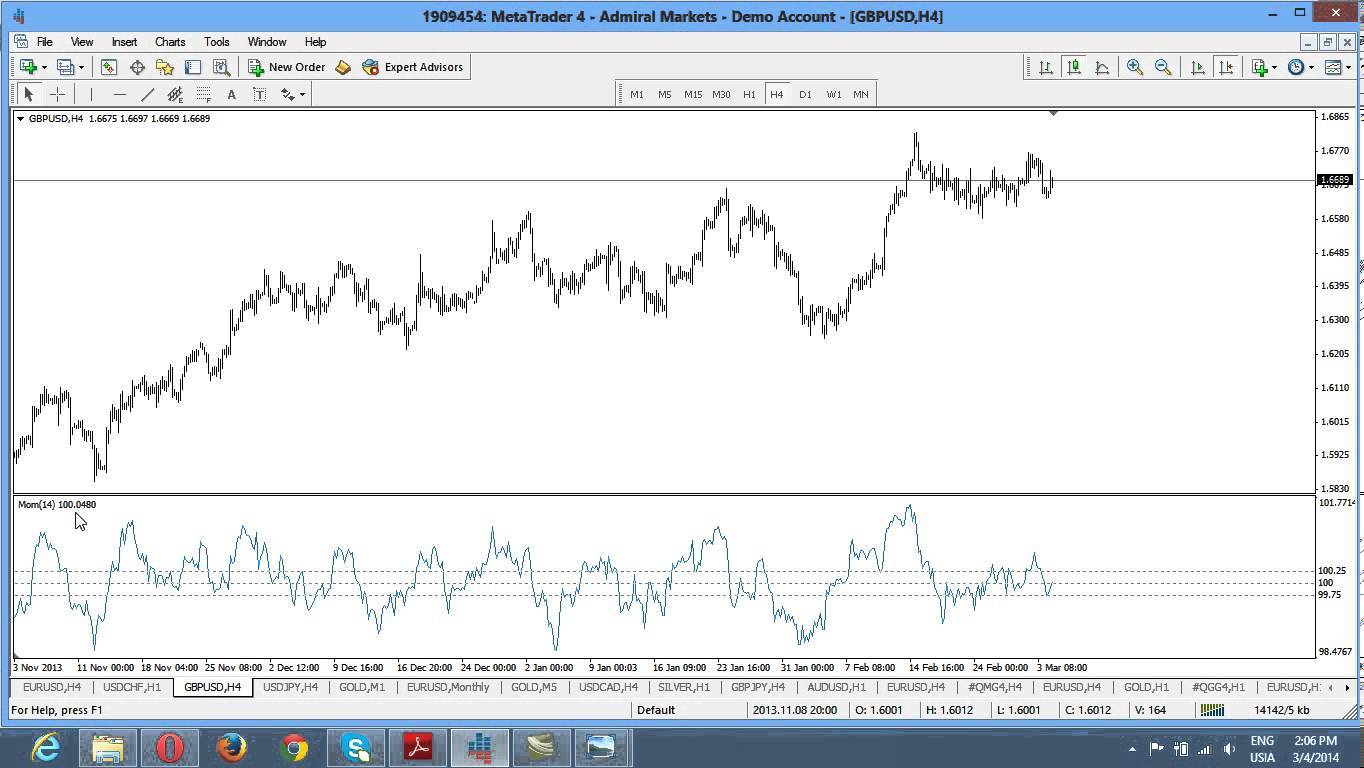Open the File menu

tap(45, 42)
